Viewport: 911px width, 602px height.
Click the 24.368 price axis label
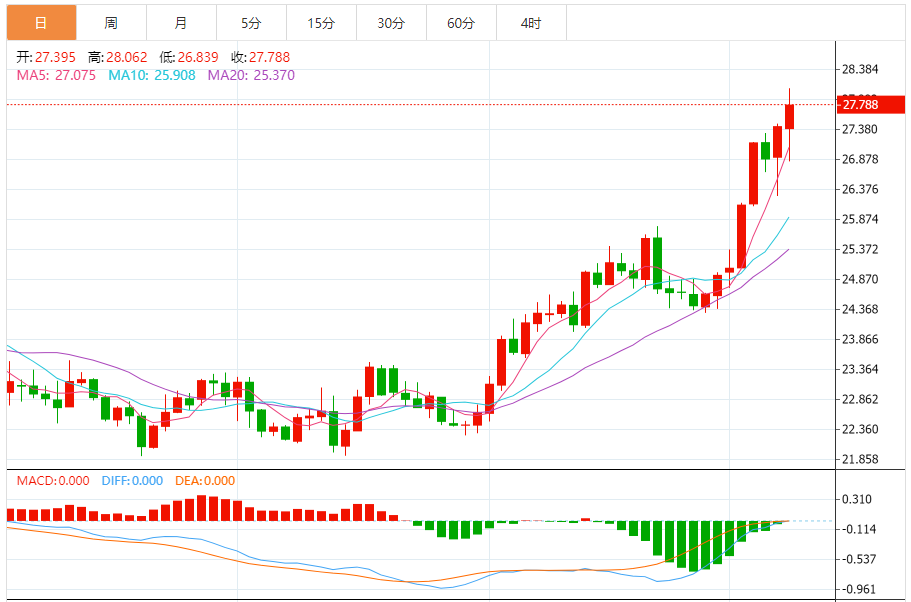click(x=860, y=309)
